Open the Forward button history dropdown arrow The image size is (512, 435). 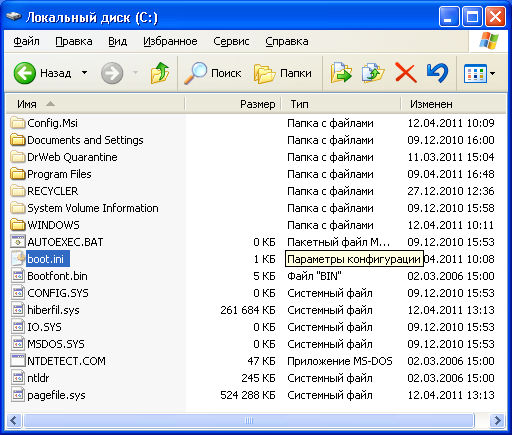tap(135, 73)
